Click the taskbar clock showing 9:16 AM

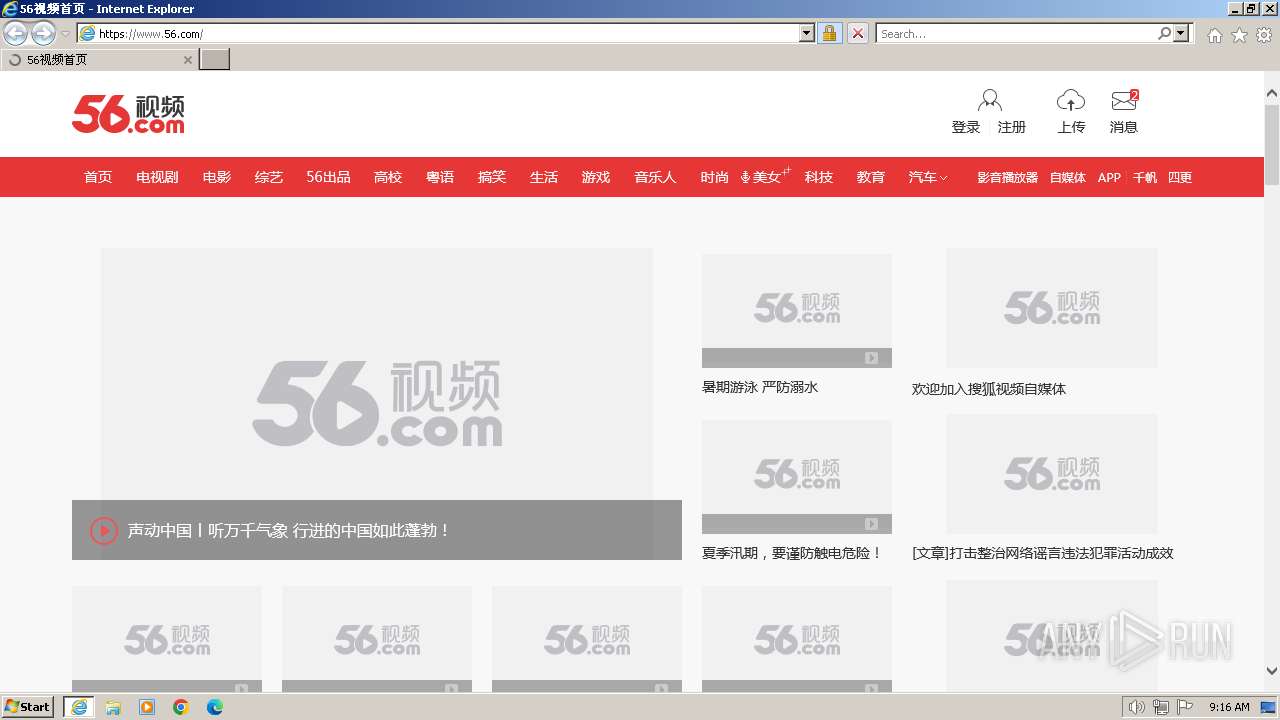tap(1229, 707)
